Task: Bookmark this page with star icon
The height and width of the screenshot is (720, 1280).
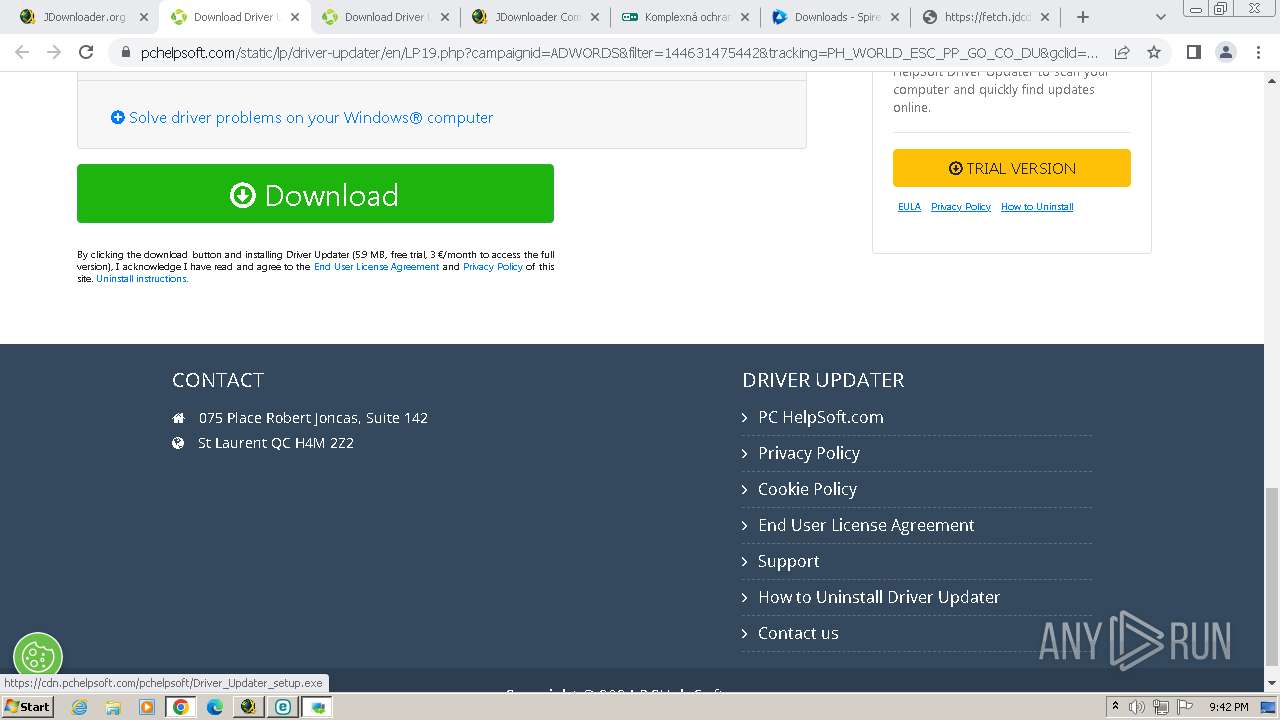Action: 1154,53
